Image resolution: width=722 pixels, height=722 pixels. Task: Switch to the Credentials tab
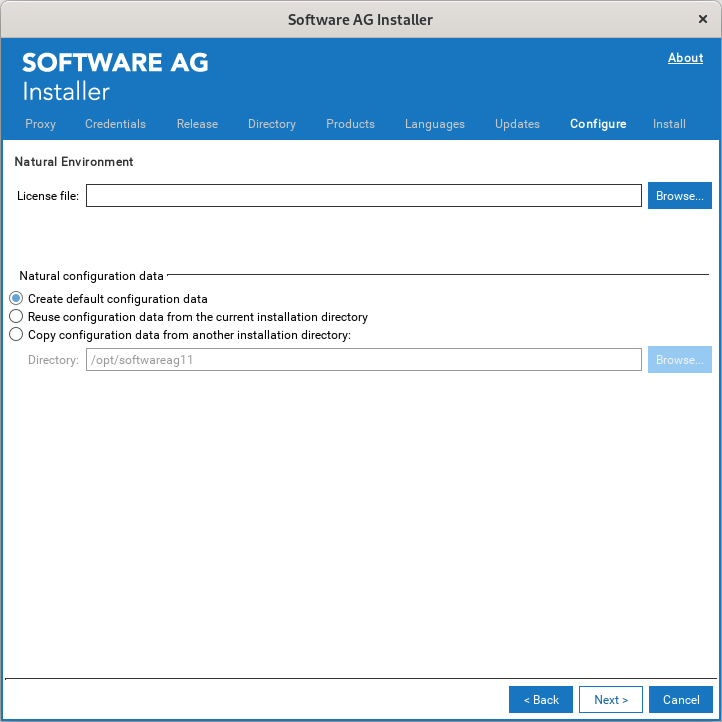[115, 124]
